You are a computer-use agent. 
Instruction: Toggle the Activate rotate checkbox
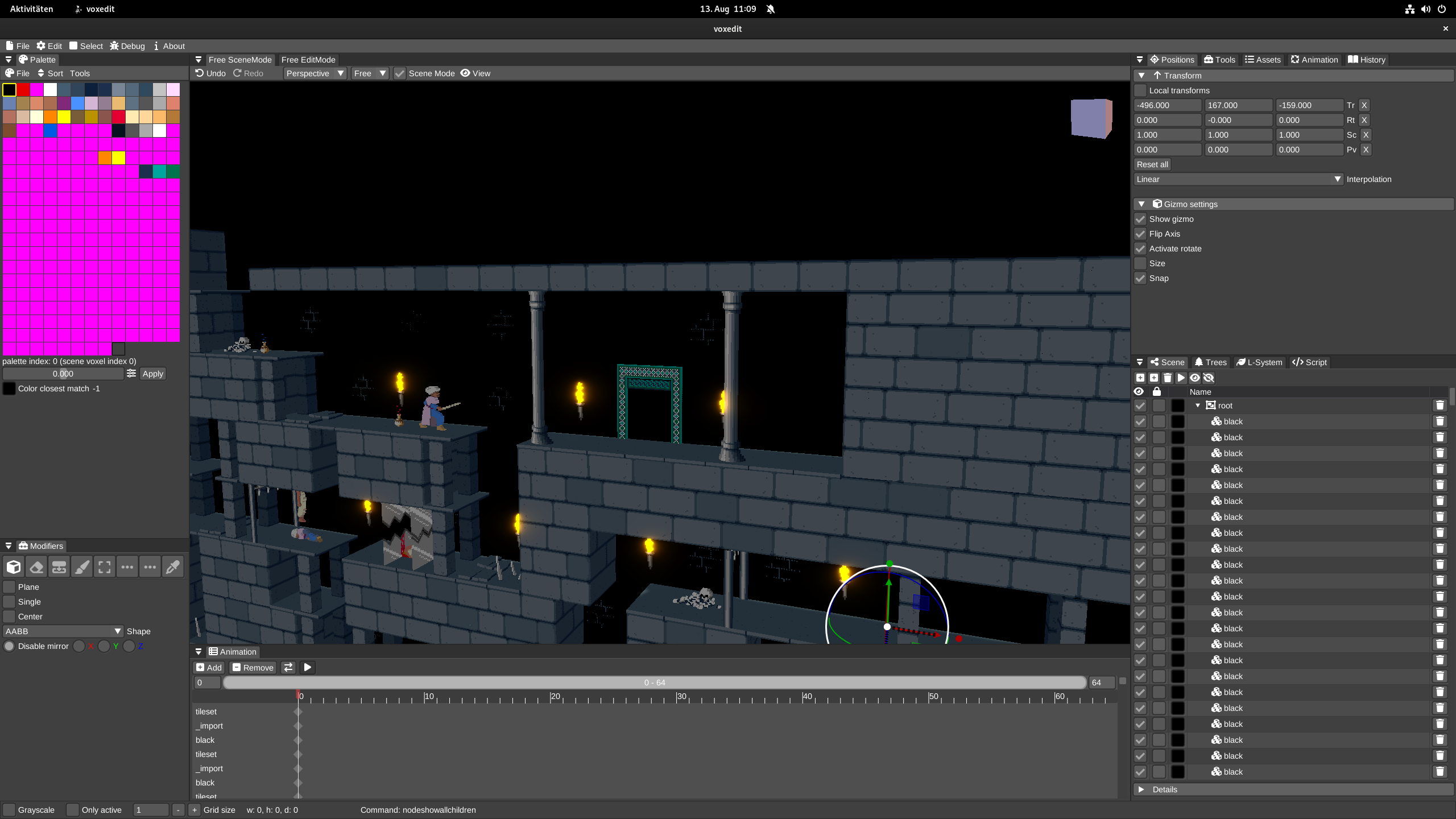1140,249
